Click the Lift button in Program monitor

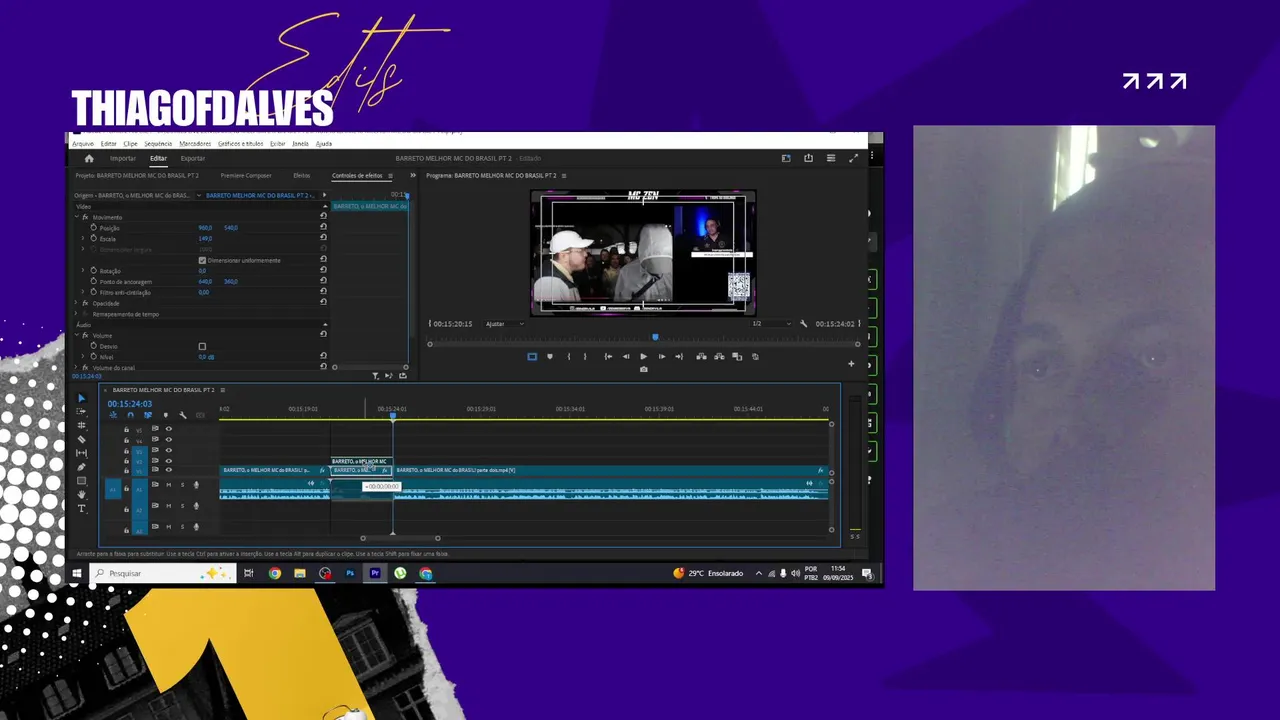pos(701,356)
